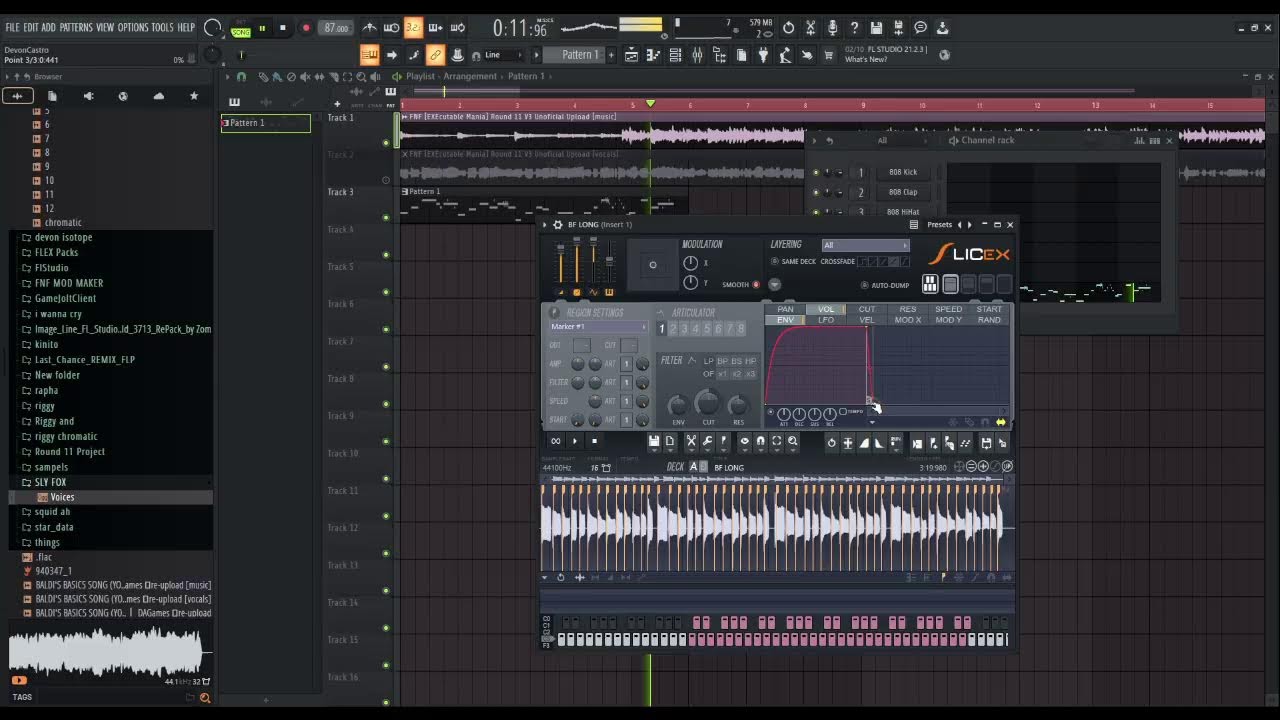Open the VIEW menu
Viewport: 1280px width, 720px height.
(105, 27)
